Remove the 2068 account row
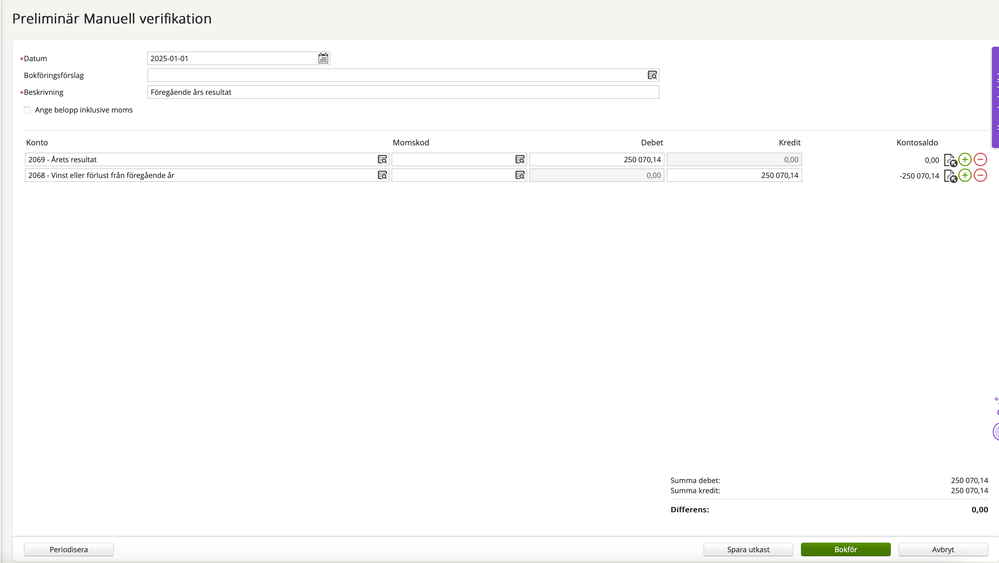This screenshot has width=999, height=563. [981, 175]
